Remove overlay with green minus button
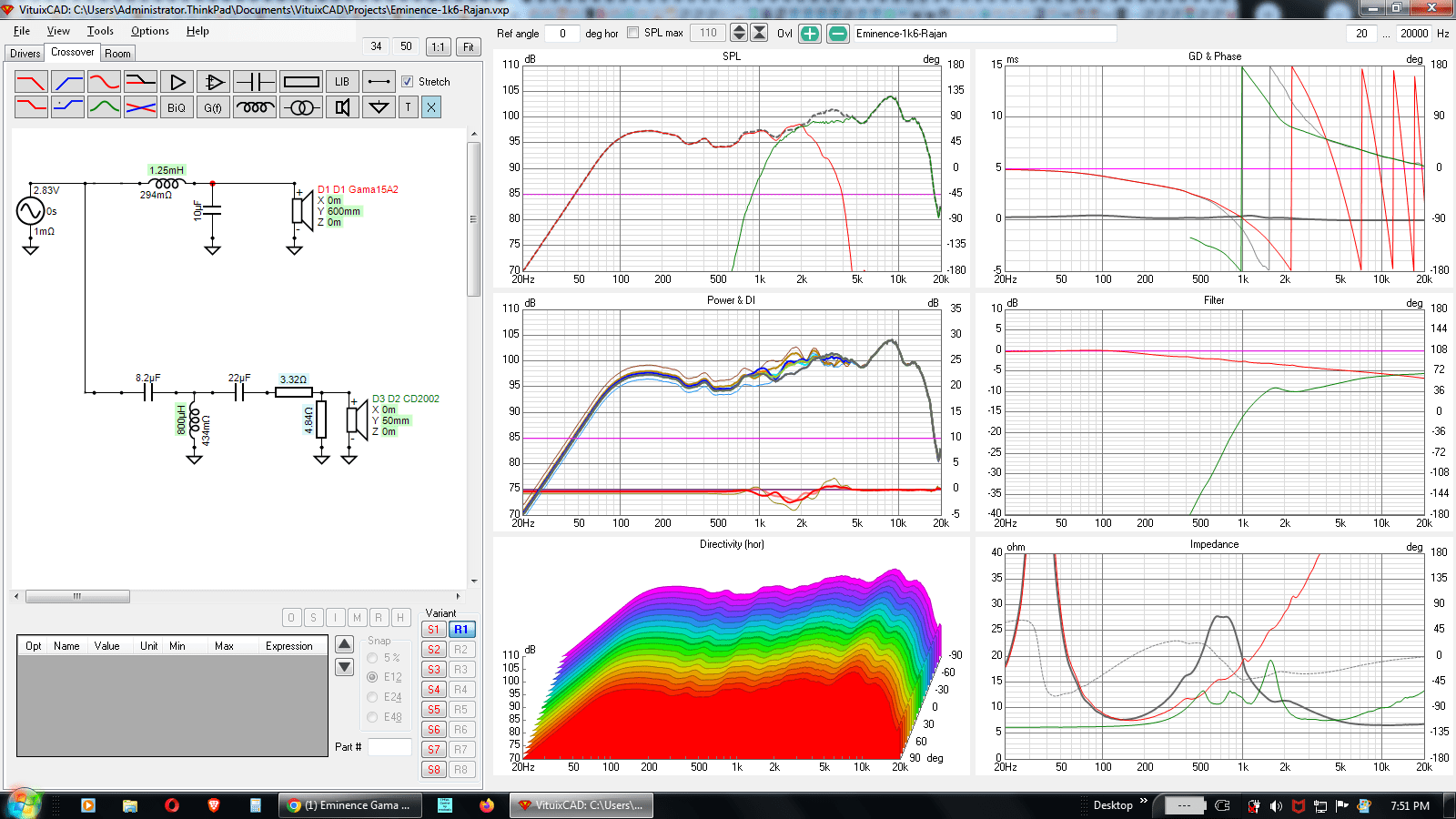This screenshot has width=1456, height=819. (838, 34)
